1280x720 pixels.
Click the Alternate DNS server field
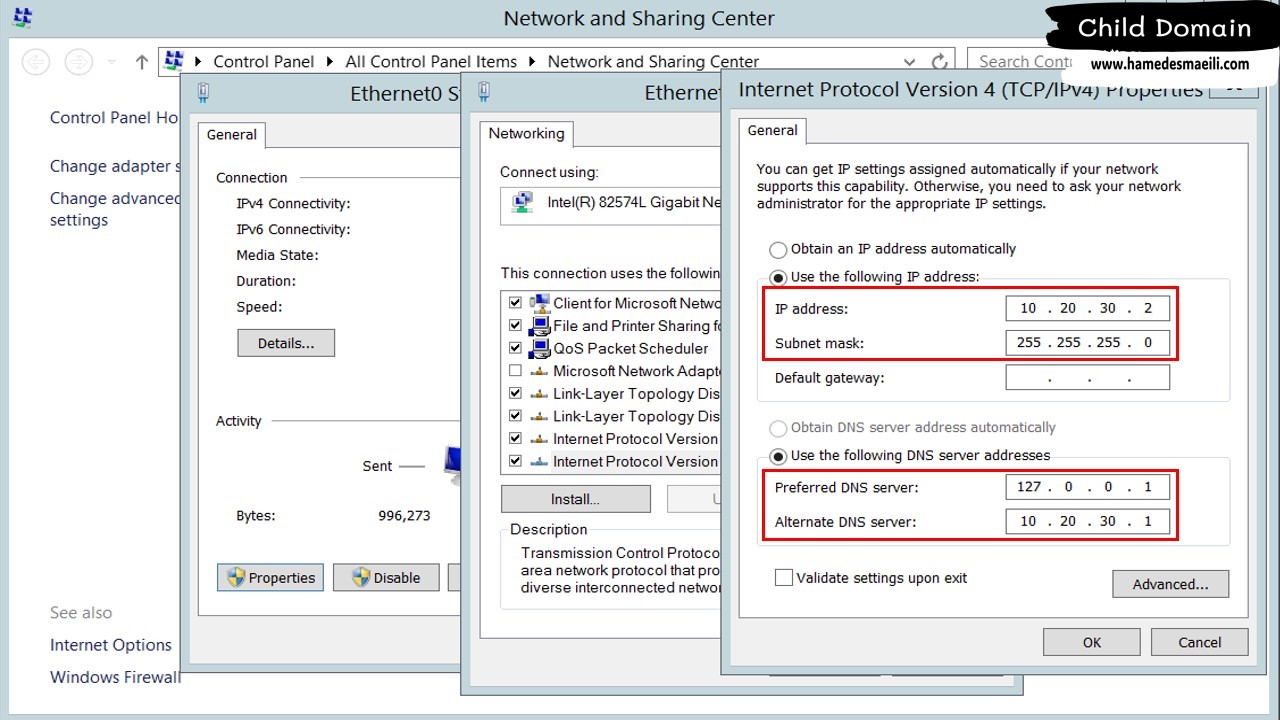tap(1088, 522)
